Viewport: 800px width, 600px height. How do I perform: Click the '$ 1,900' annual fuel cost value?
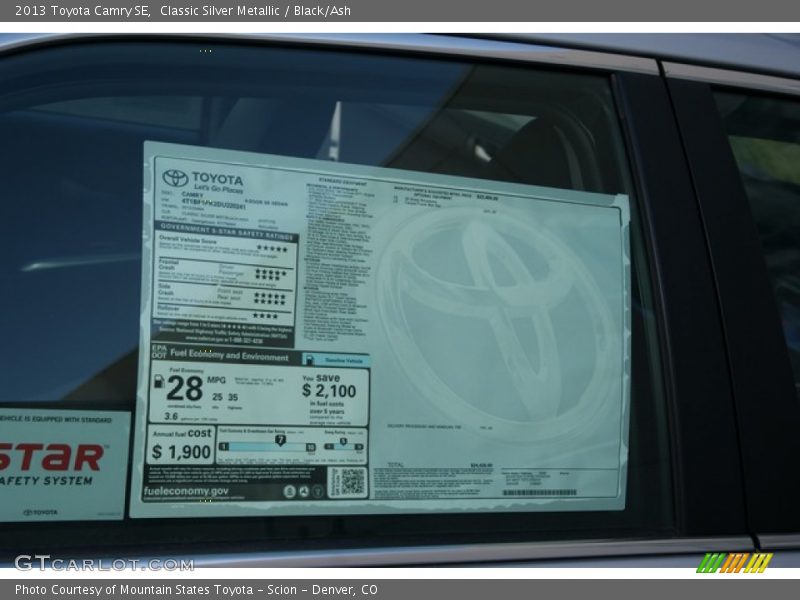click(x=181, y=452)
